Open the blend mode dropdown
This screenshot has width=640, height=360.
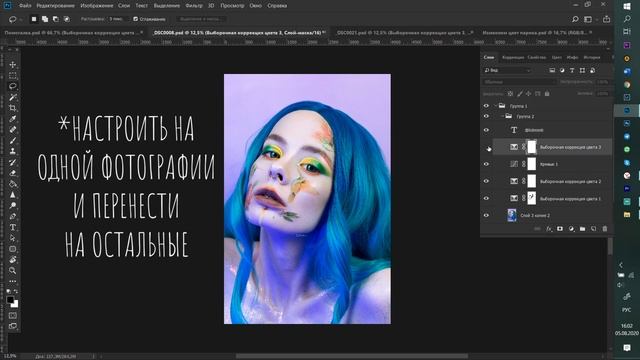519,82
